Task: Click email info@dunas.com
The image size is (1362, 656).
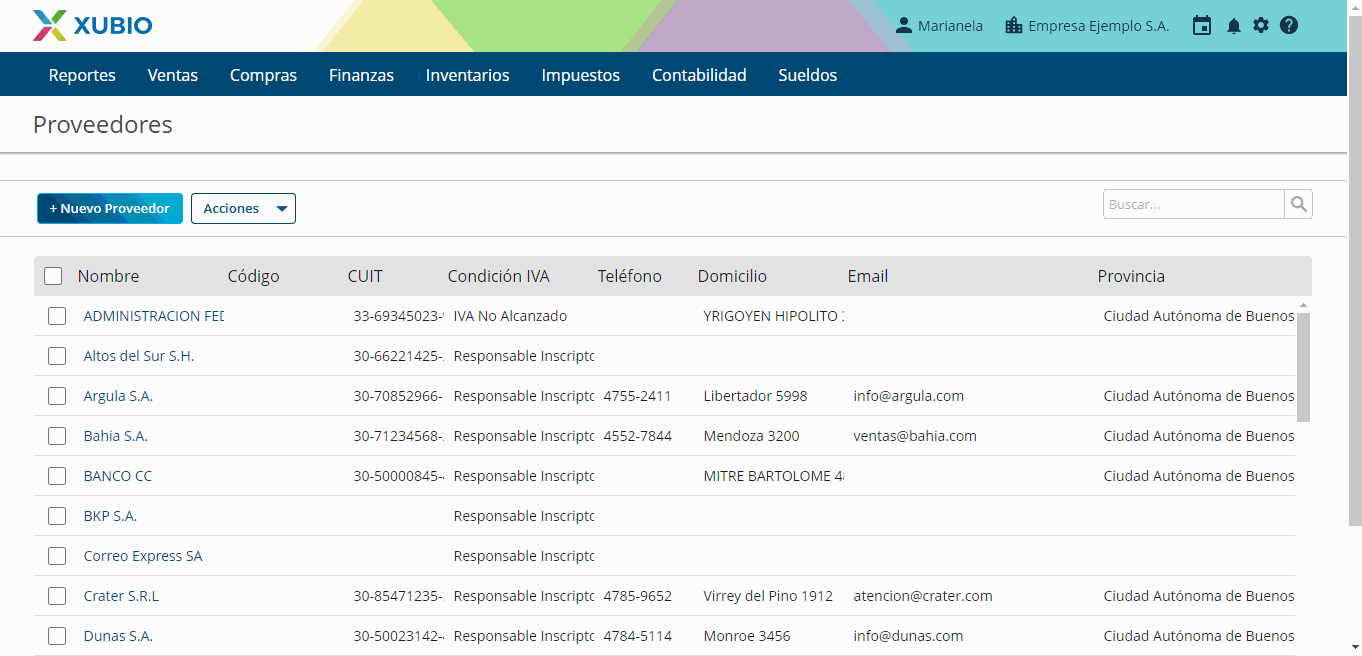Action: click(908, 636)
